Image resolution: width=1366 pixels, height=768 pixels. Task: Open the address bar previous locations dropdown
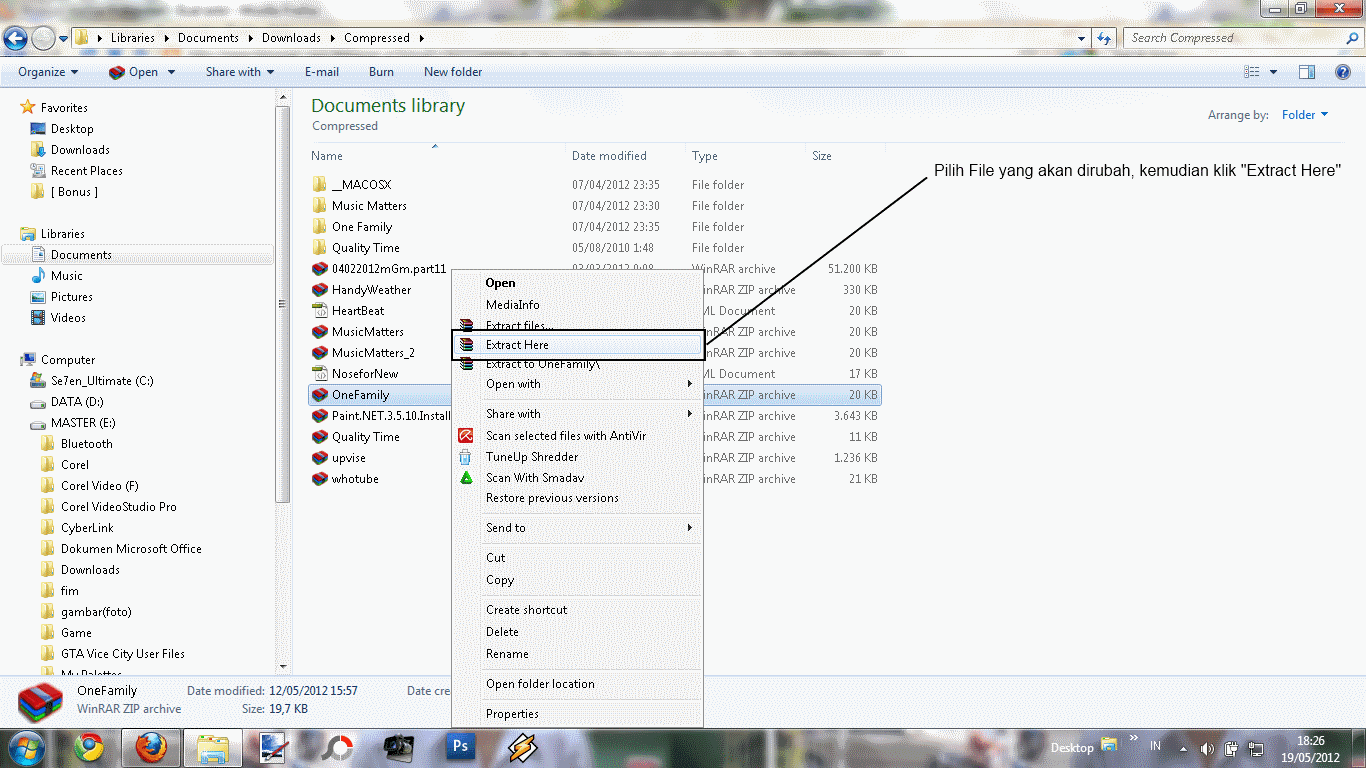(1082, 38)
